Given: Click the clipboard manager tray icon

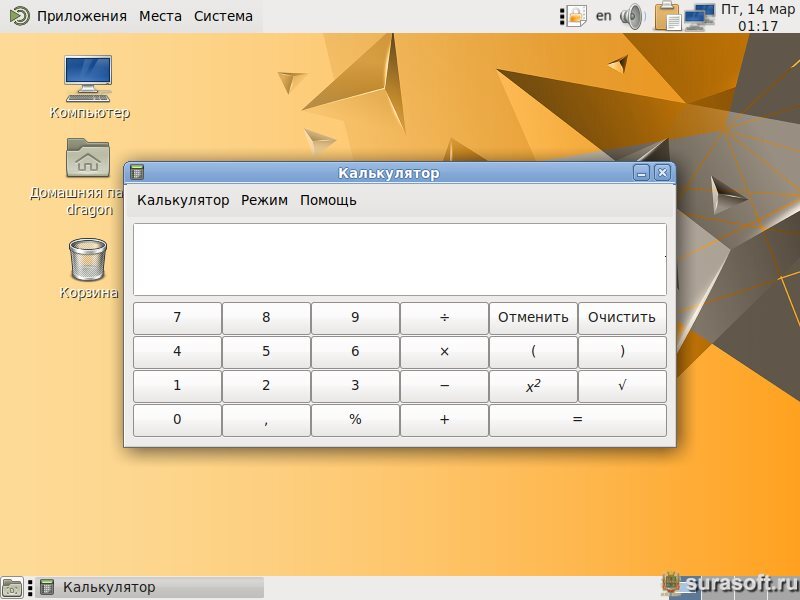Looking at the screenshot, I should tap(668, 16).
